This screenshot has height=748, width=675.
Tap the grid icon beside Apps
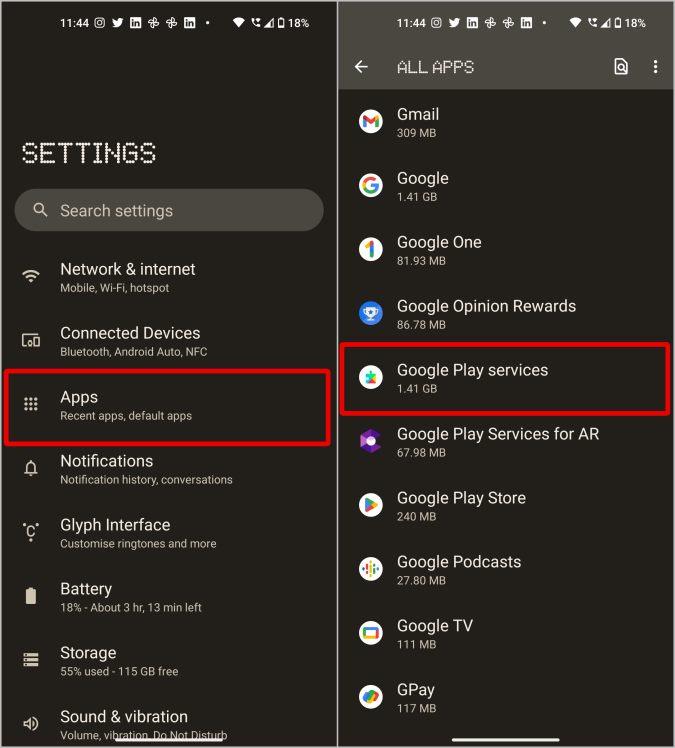(31, 404)
